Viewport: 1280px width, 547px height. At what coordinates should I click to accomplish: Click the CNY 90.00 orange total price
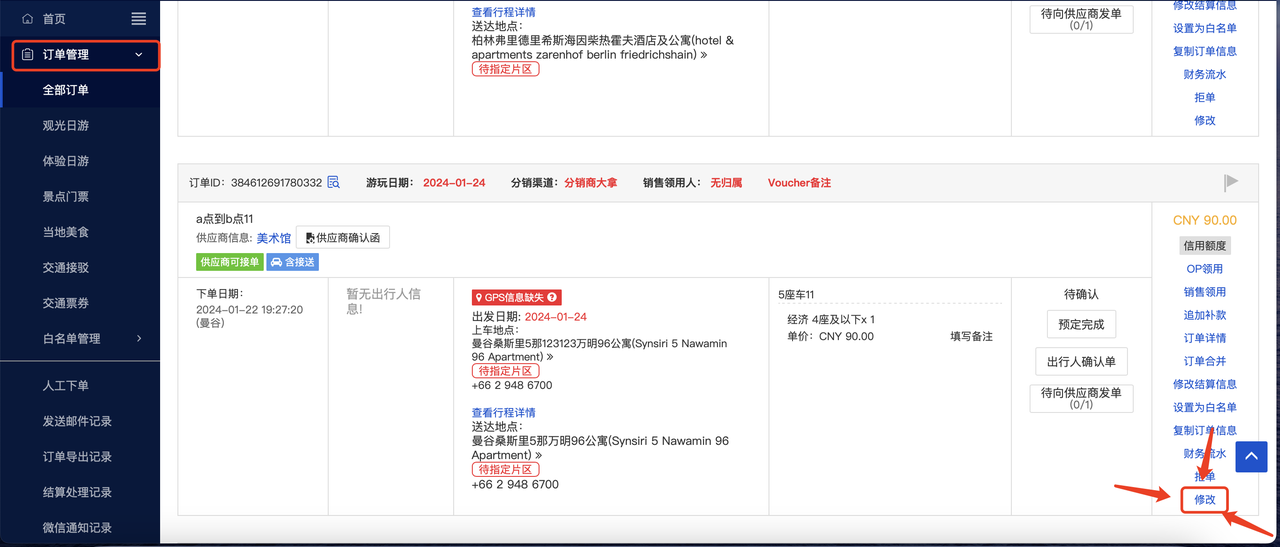point(1204,220)
